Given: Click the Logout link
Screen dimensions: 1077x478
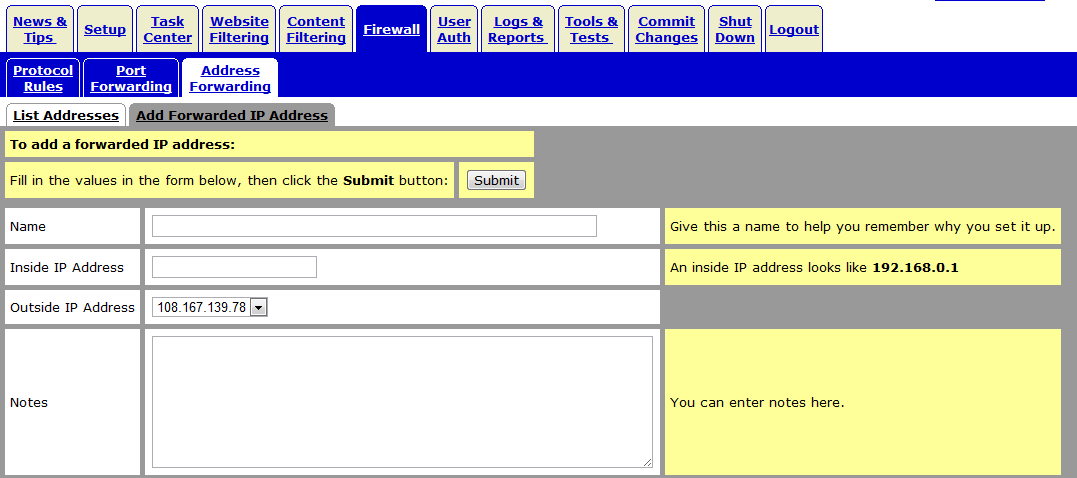Looking at the screenshot, I should 794,30.
